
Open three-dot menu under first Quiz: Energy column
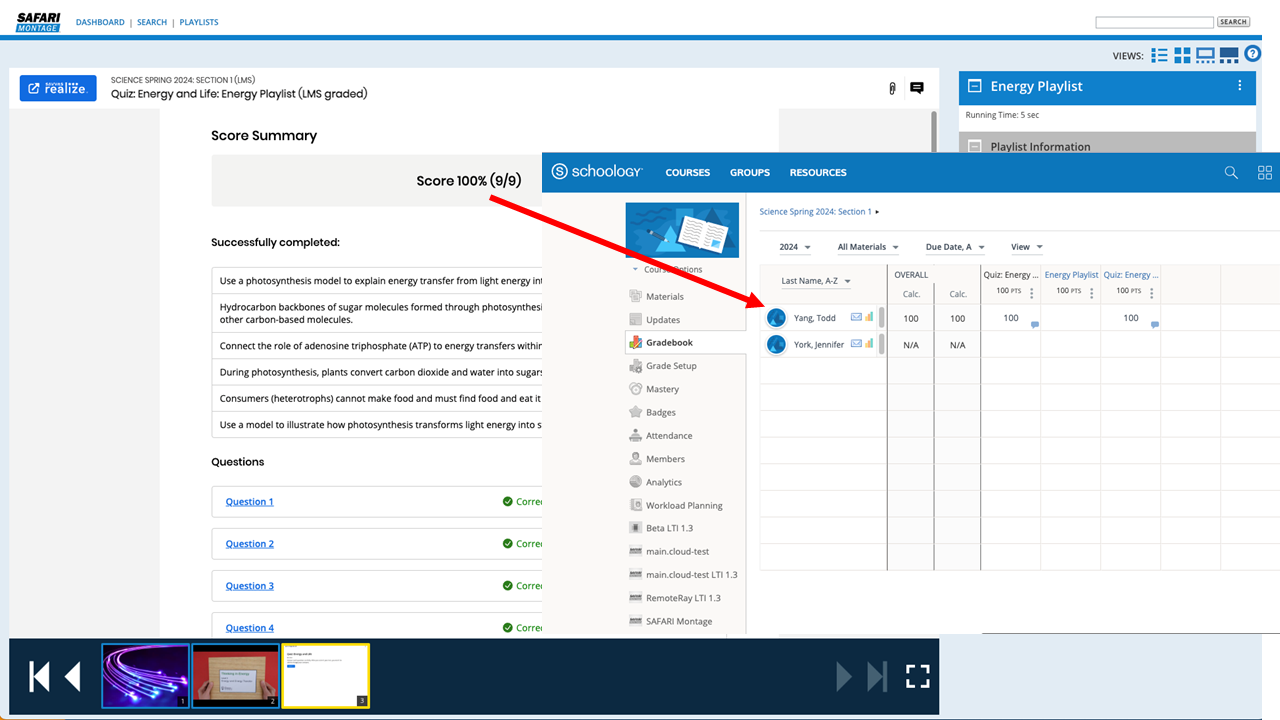coord(1032,293)
